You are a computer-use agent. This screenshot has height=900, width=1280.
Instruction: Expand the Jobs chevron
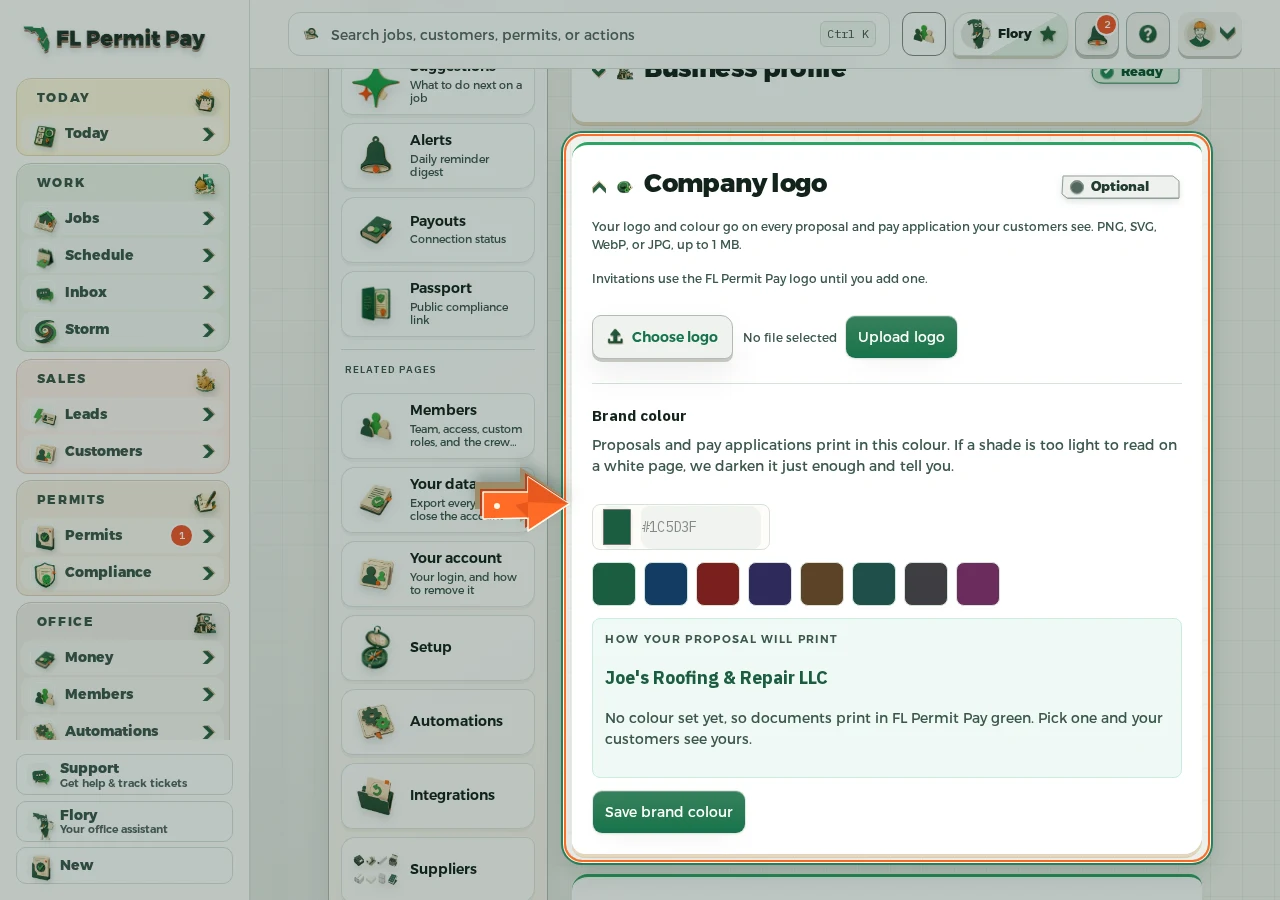208,219
